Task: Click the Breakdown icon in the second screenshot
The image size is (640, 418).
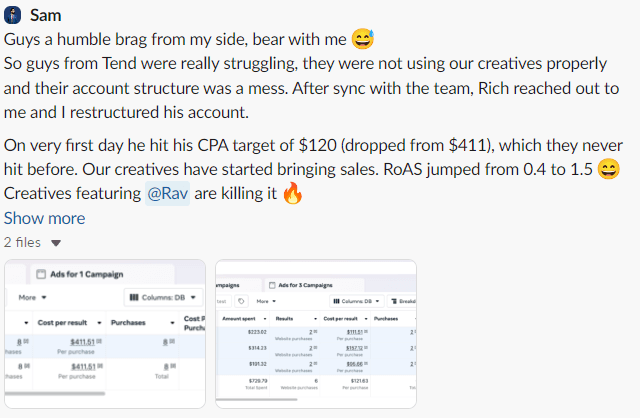Action: click(394, 301)
